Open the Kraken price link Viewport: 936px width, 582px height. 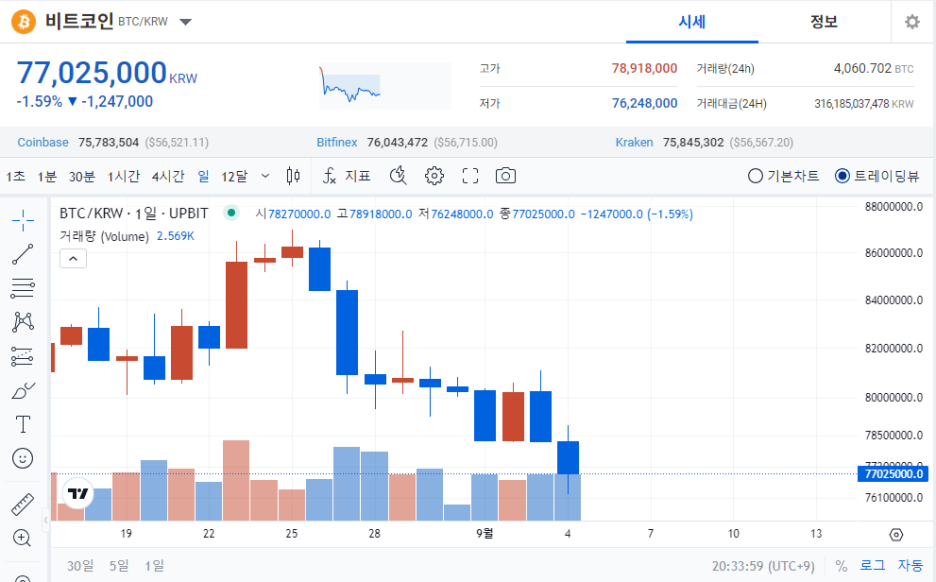pos(634,142)
